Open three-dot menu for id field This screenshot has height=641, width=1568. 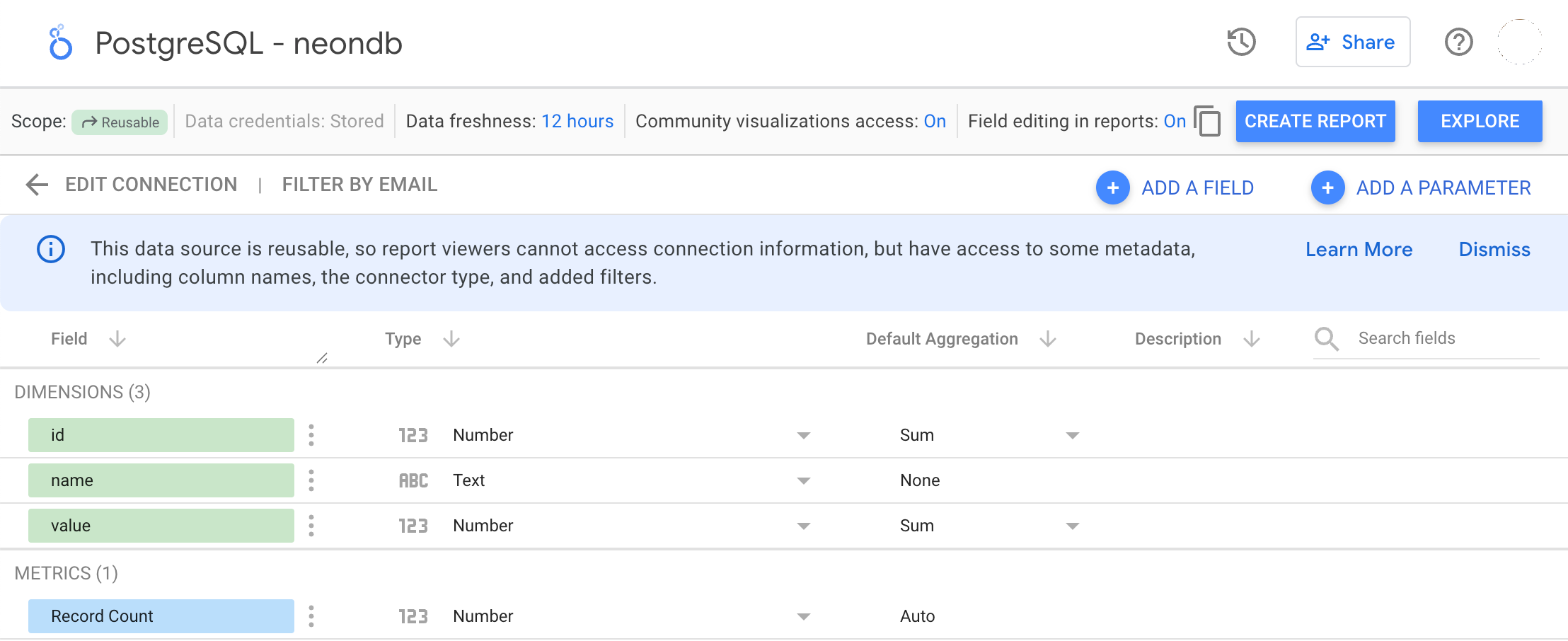pos(311,435)
